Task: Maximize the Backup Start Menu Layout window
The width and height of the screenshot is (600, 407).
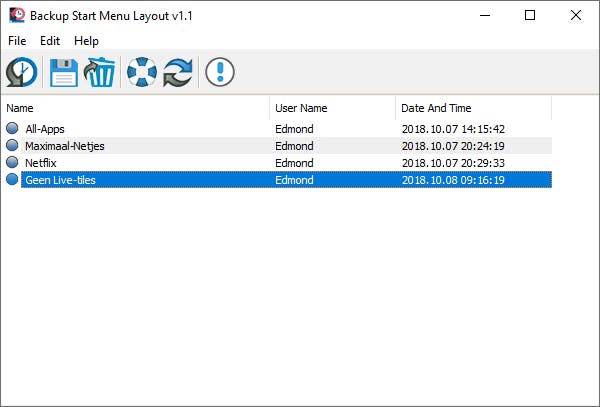Action: click(x=530, y=15)
